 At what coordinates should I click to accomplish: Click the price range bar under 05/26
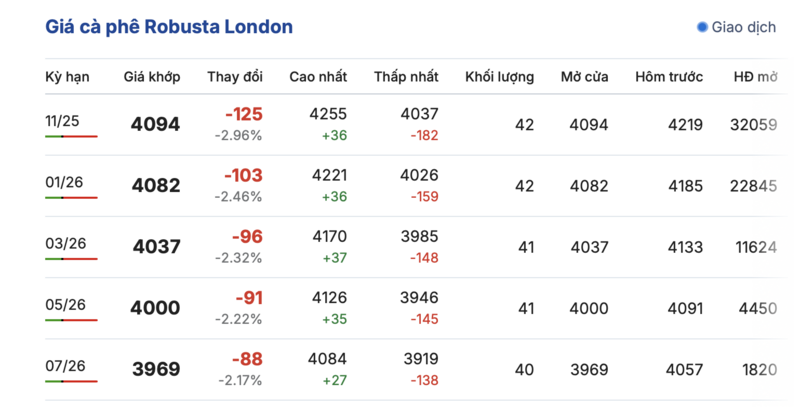71,320
